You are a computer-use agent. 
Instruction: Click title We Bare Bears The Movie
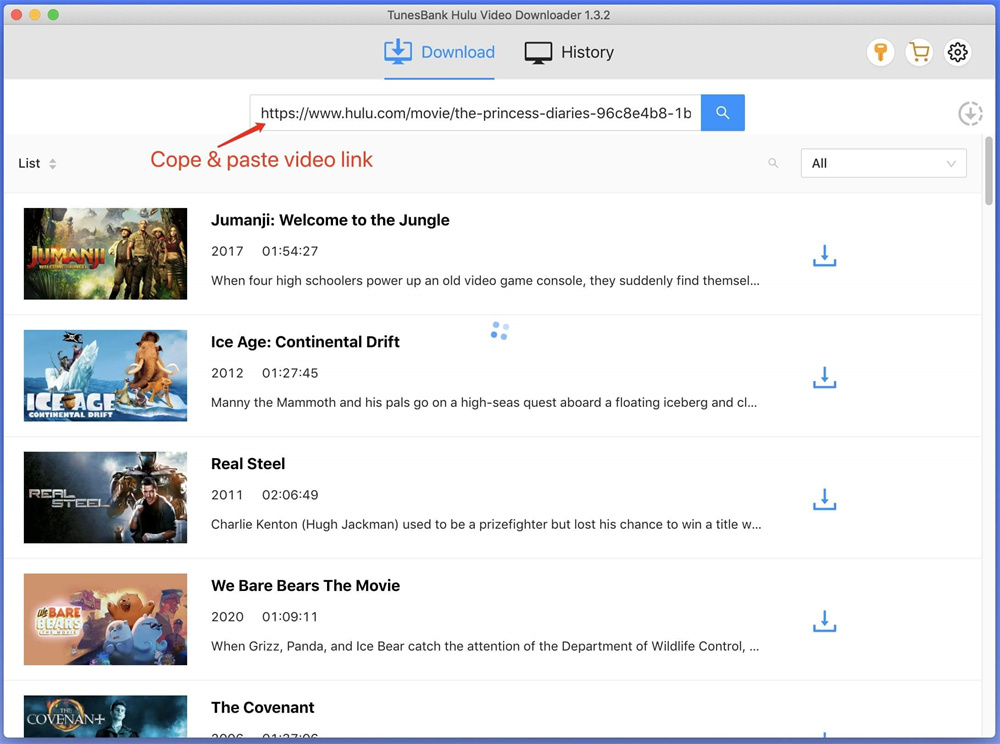click(x=305, y=585)
